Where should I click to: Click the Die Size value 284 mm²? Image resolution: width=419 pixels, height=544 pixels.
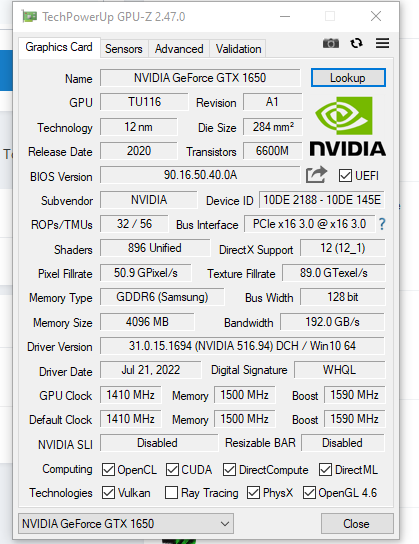[272, 127]
